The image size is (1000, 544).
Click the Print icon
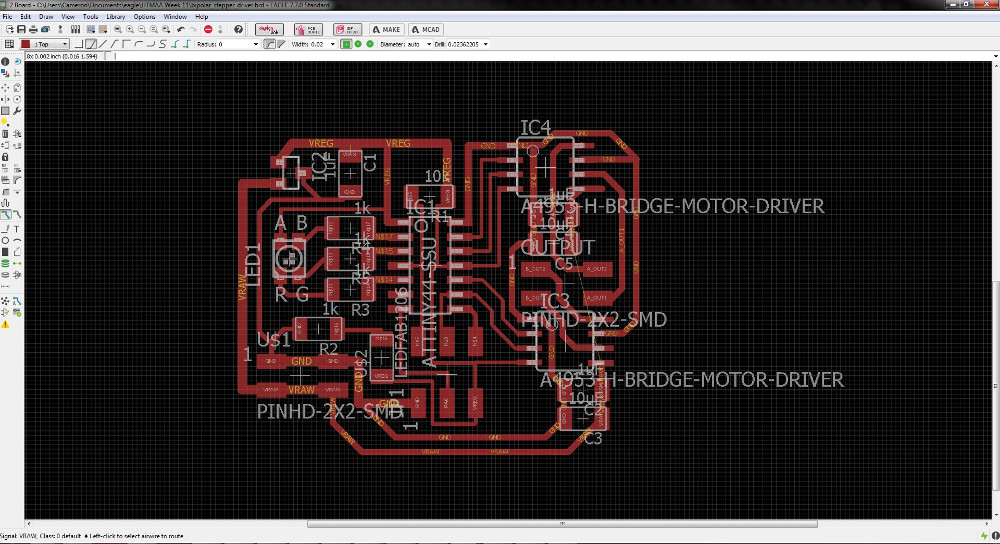point(33,29)
